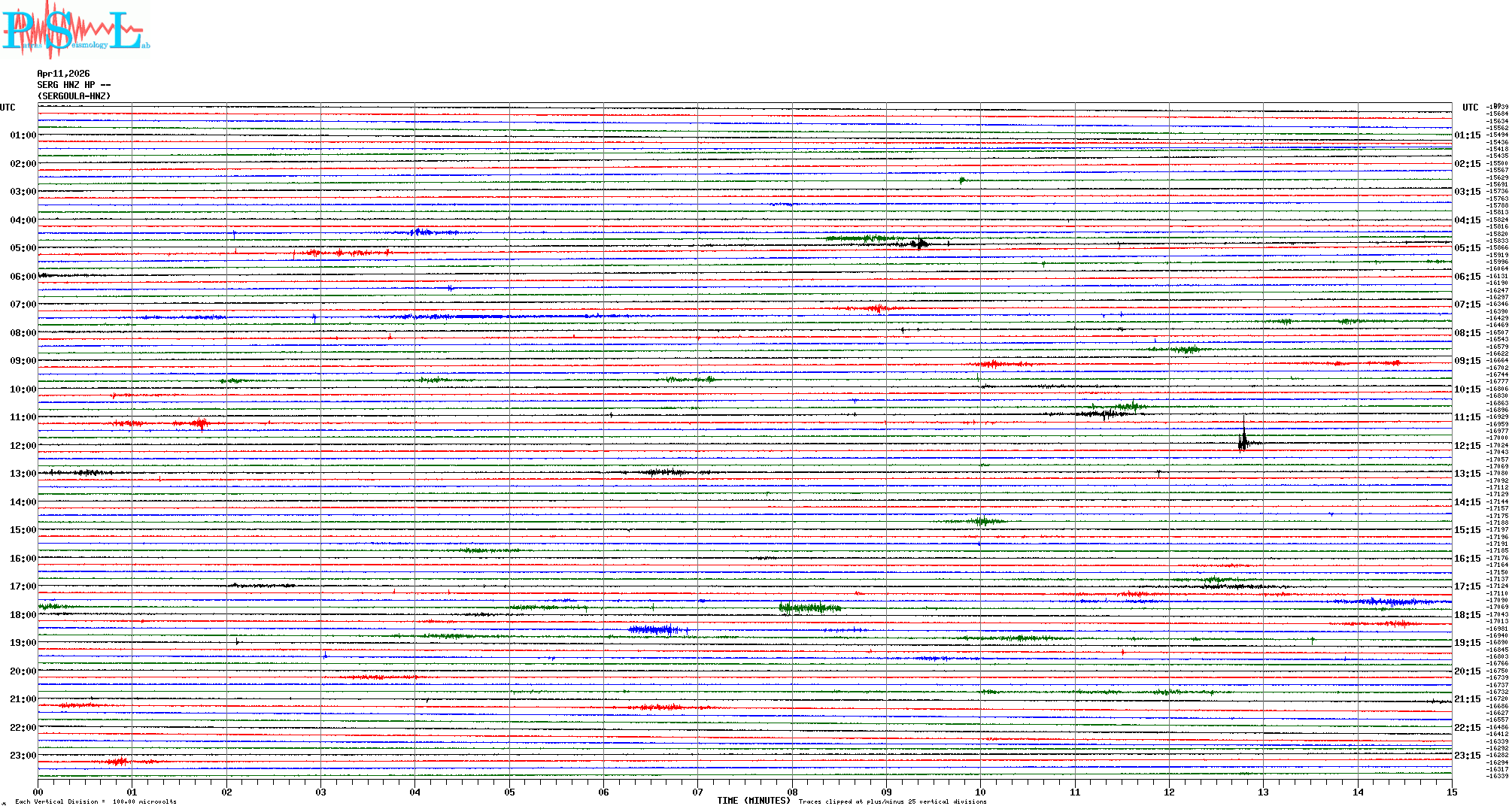Screen dimensions: 1512x812
Task: Click the (SERGOULA-HNZ) channel label
Action: point(74,96)
